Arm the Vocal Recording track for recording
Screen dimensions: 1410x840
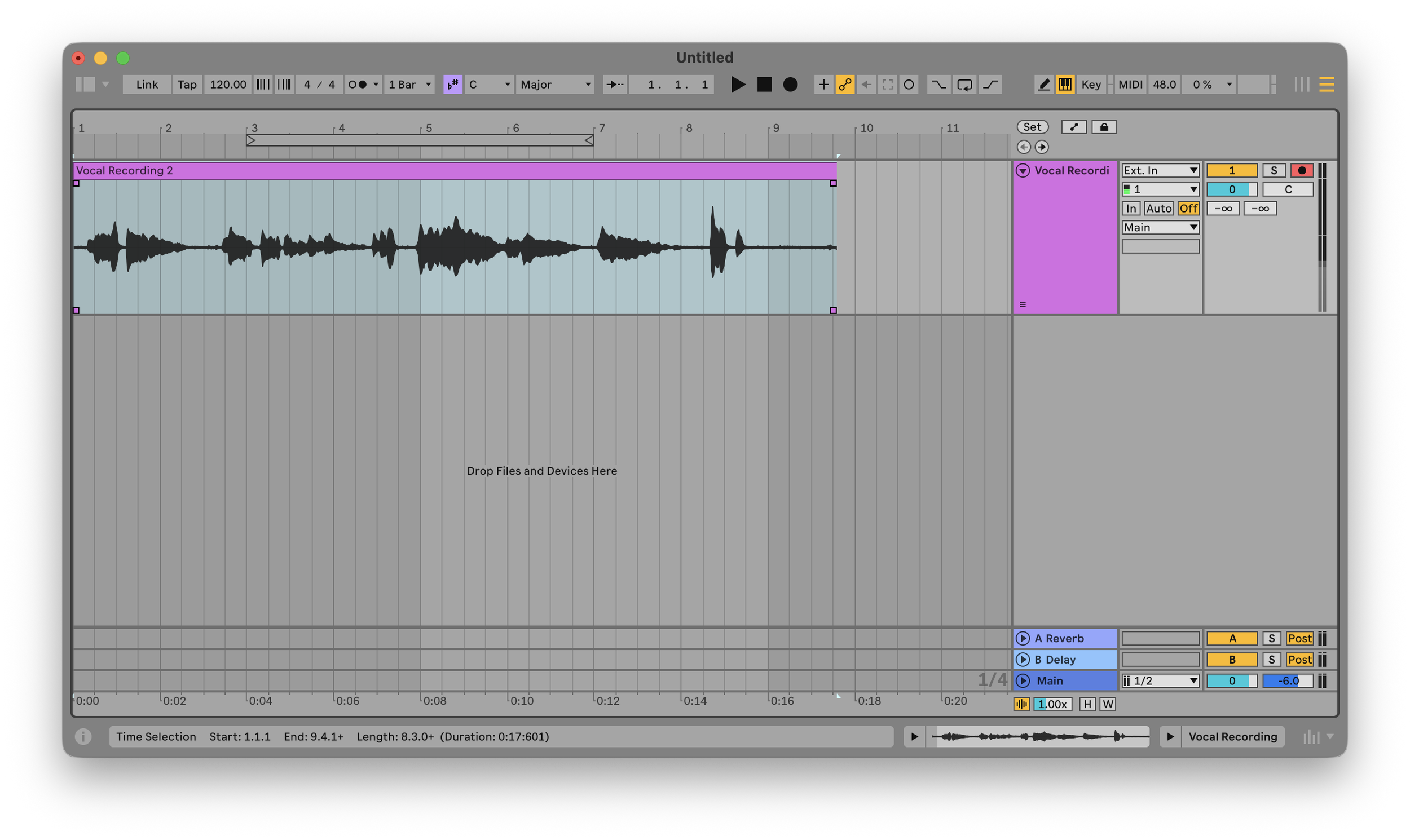click(1302, 170)
